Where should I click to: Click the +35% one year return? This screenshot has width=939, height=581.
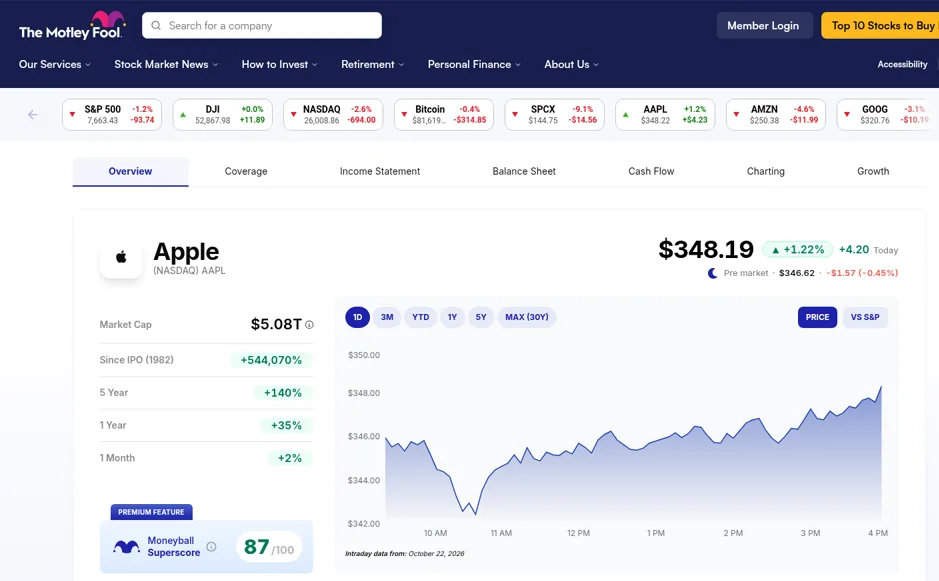coord(286,425)
